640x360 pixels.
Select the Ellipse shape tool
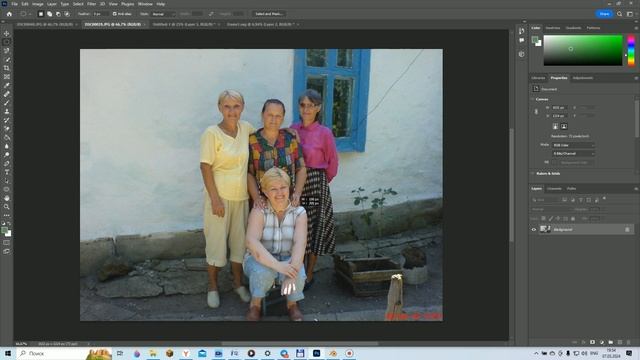coord(7,189)
